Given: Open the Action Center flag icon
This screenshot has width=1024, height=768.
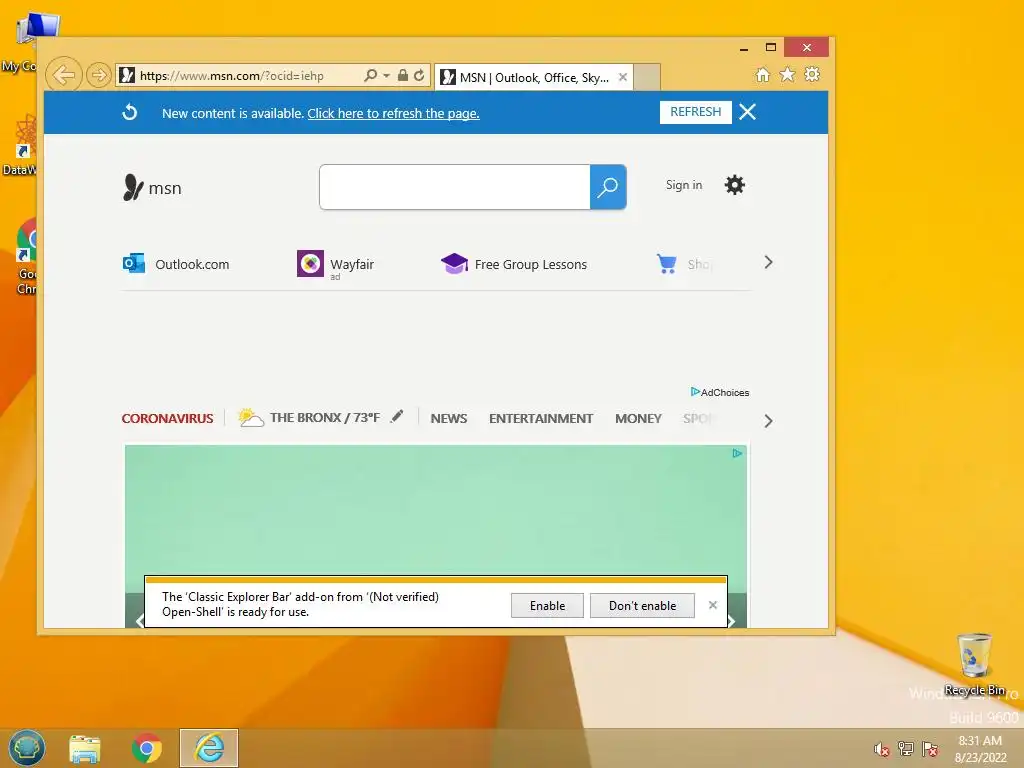Looking at the screenshot, I should 930,748.
